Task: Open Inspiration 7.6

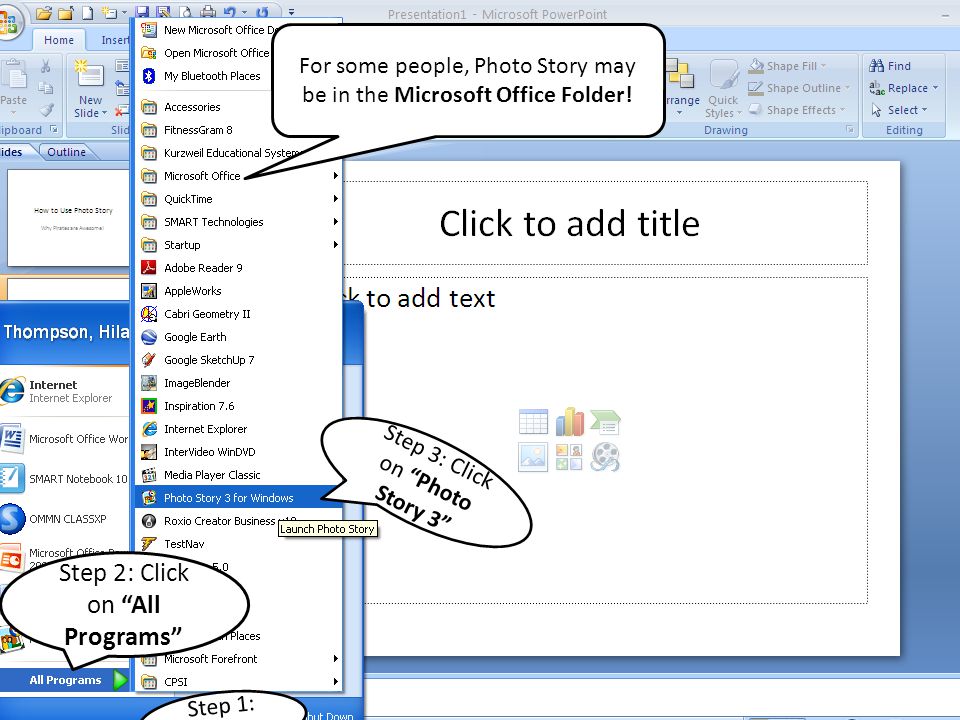Action: 238,406
